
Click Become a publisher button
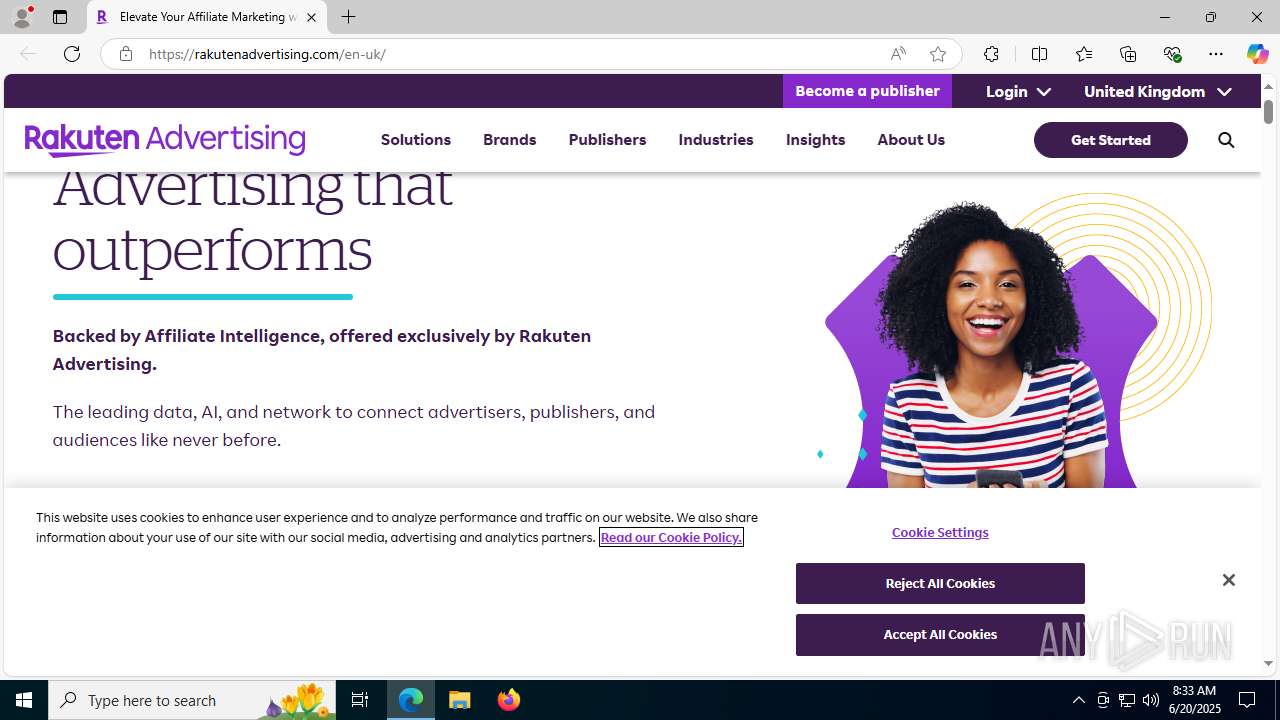[867, 91]
